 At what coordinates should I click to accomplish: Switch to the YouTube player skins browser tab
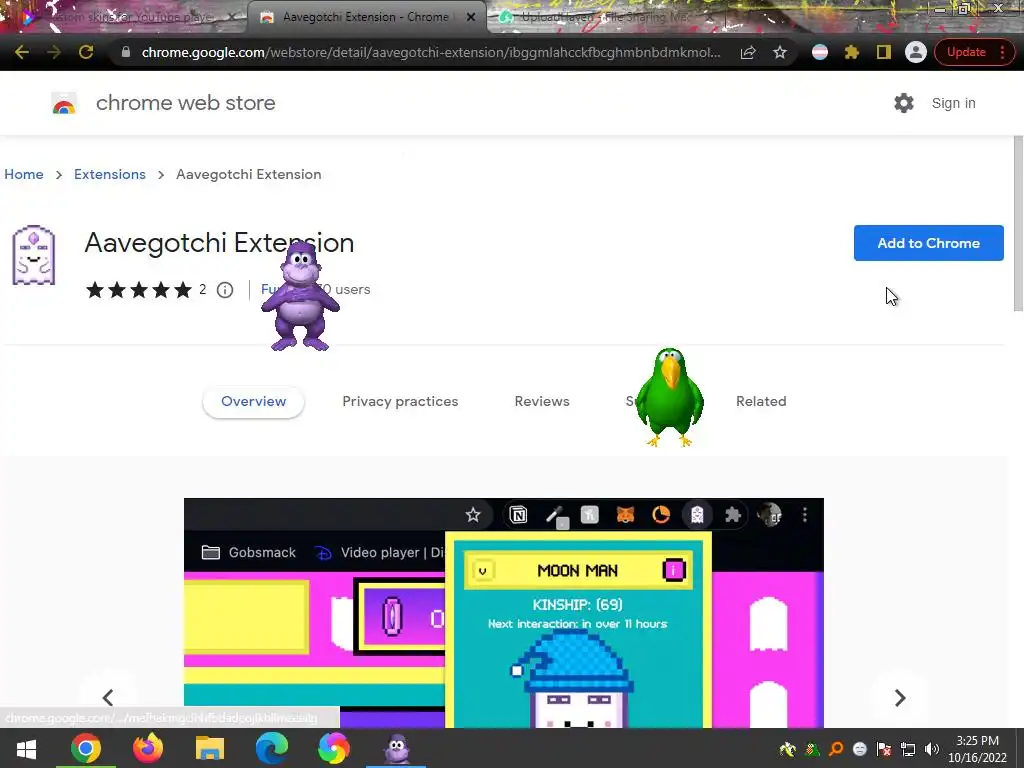[x=131, y=17]
